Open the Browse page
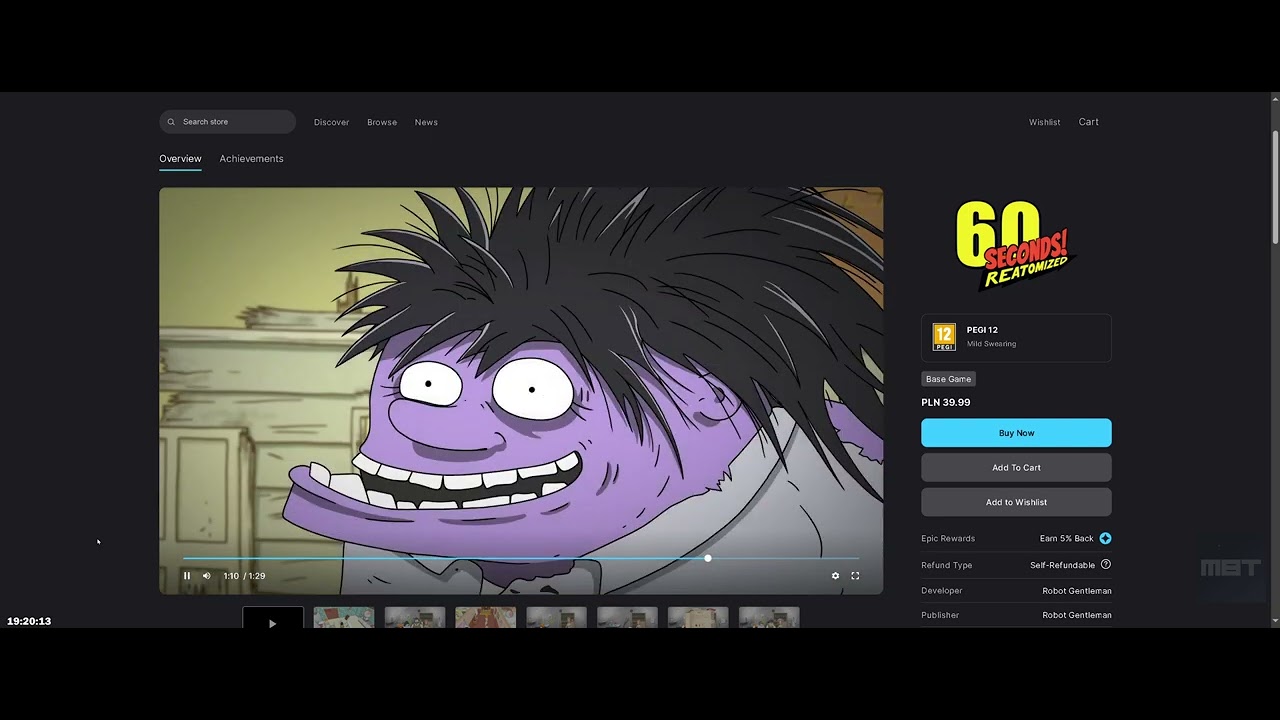The height and width of the screenshot is (720, 1280). pos(382,122)
